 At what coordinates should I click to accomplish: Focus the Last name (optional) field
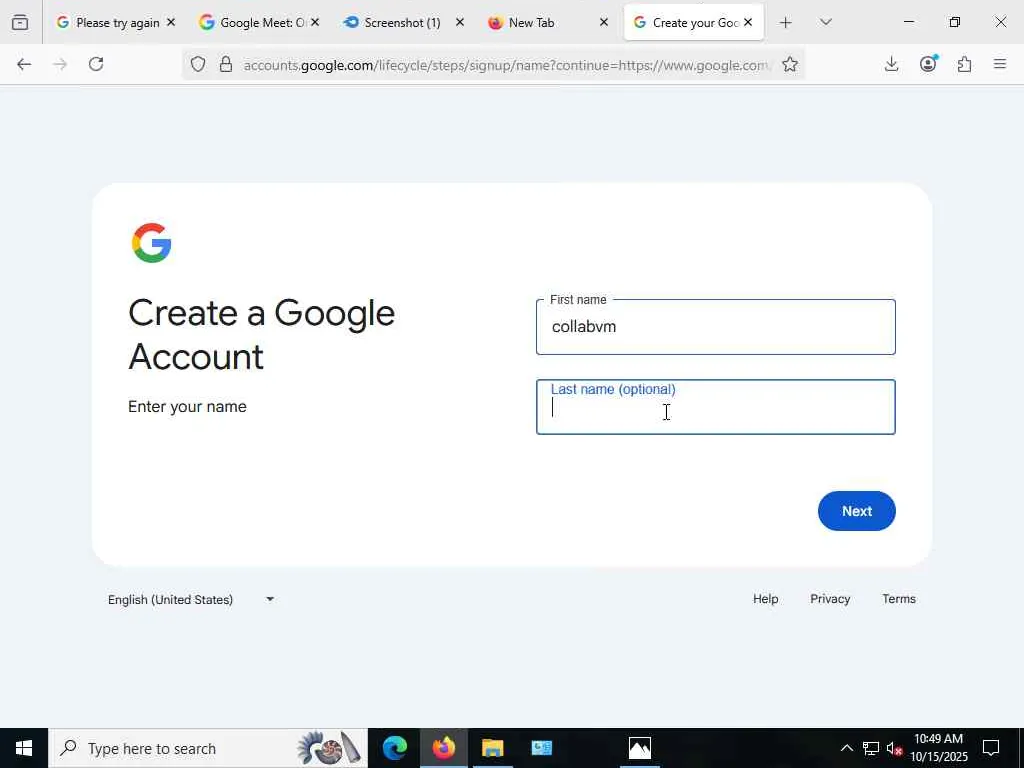coord(716,407)
